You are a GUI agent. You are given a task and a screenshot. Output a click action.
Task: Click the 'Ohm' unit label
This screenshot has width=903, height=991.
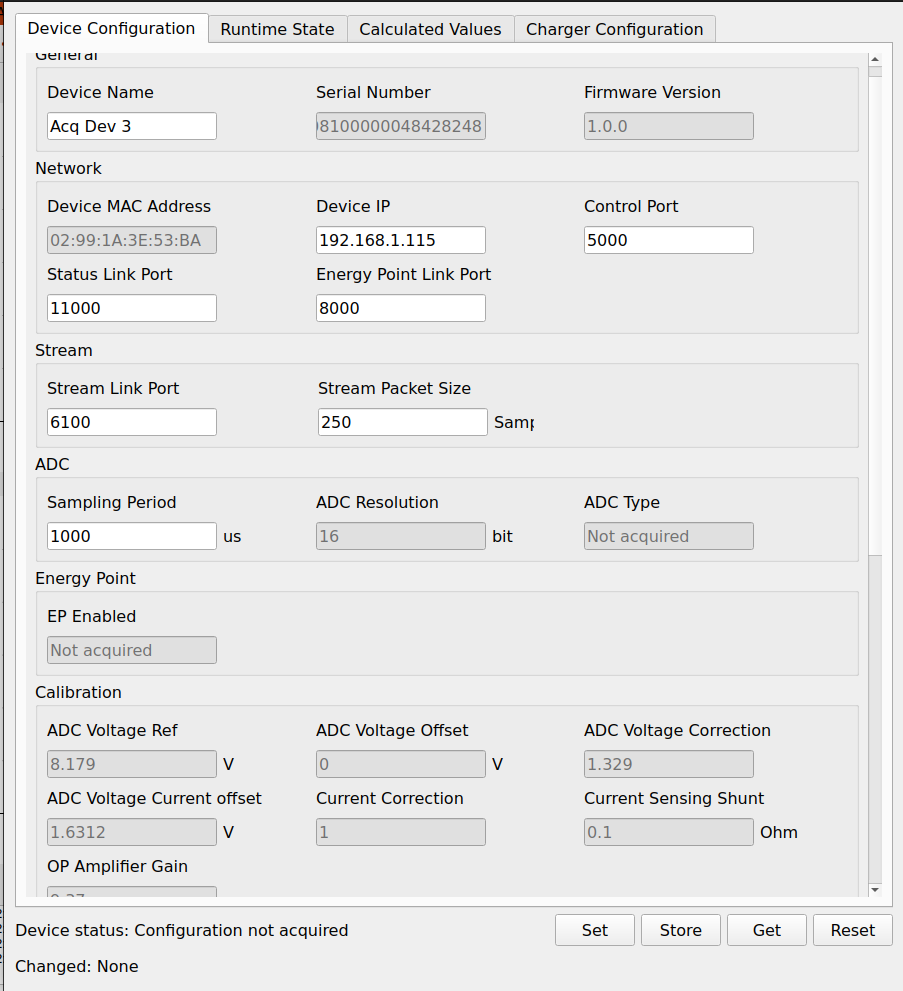click(779, 832)
